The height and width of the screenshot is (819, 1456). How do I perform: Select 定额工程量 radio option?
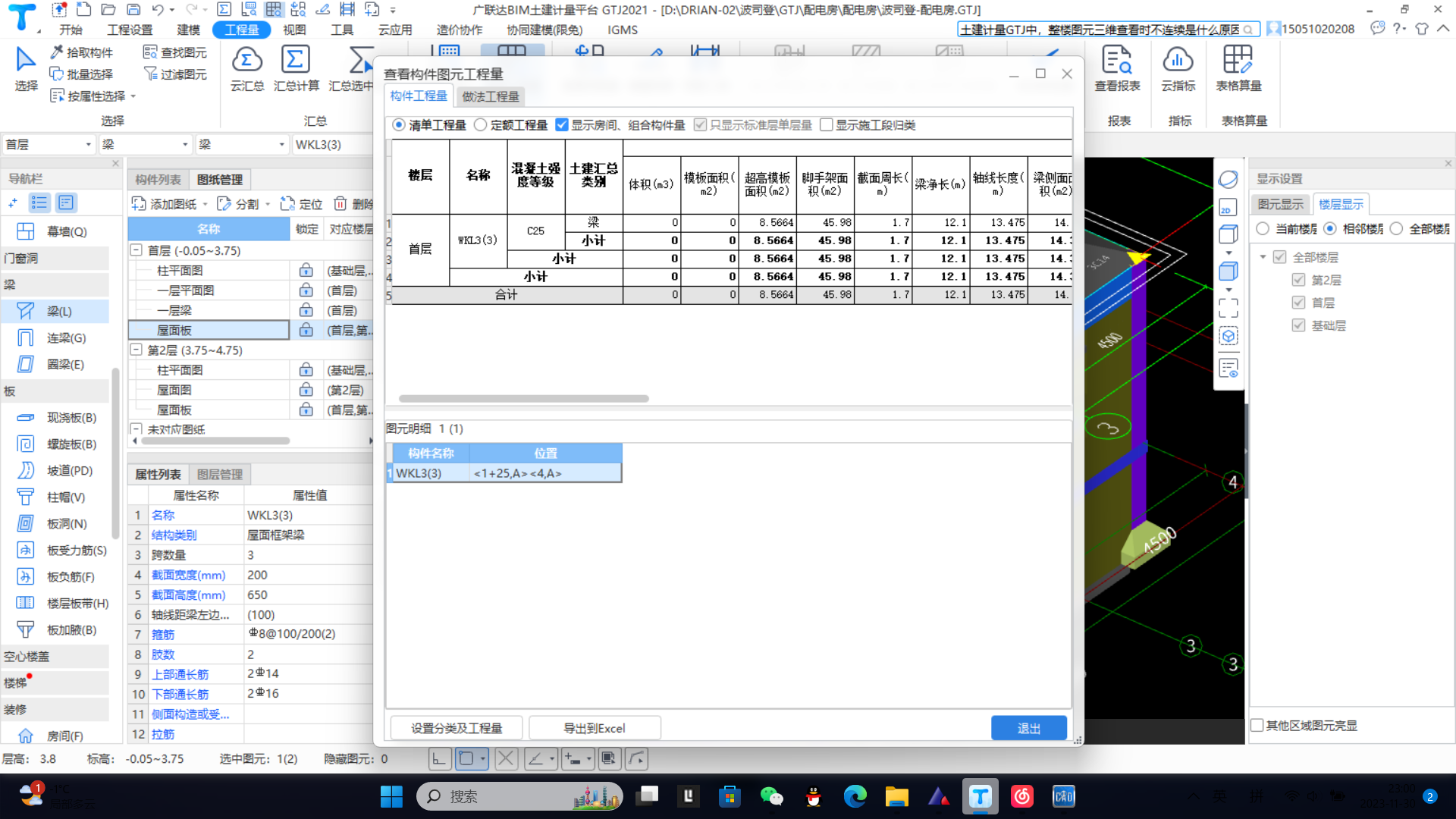coord(480,125)
